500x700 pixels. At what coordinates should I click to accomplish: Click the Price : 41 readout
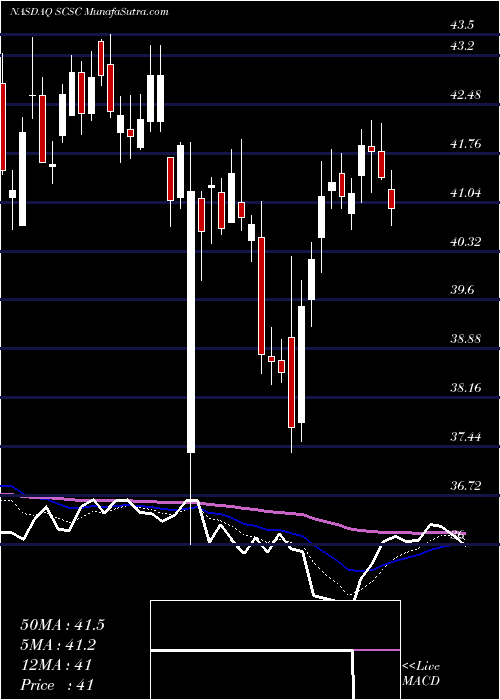click(56, 685)
